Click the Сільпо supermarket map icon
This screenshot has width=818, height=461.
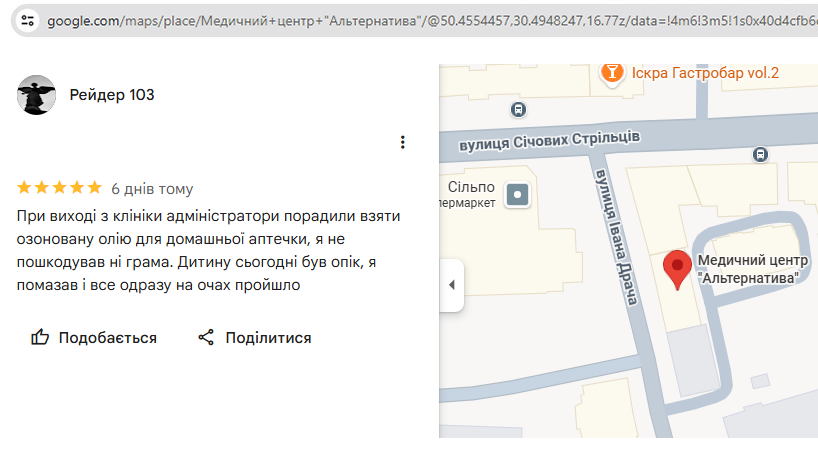click(517, 194)
